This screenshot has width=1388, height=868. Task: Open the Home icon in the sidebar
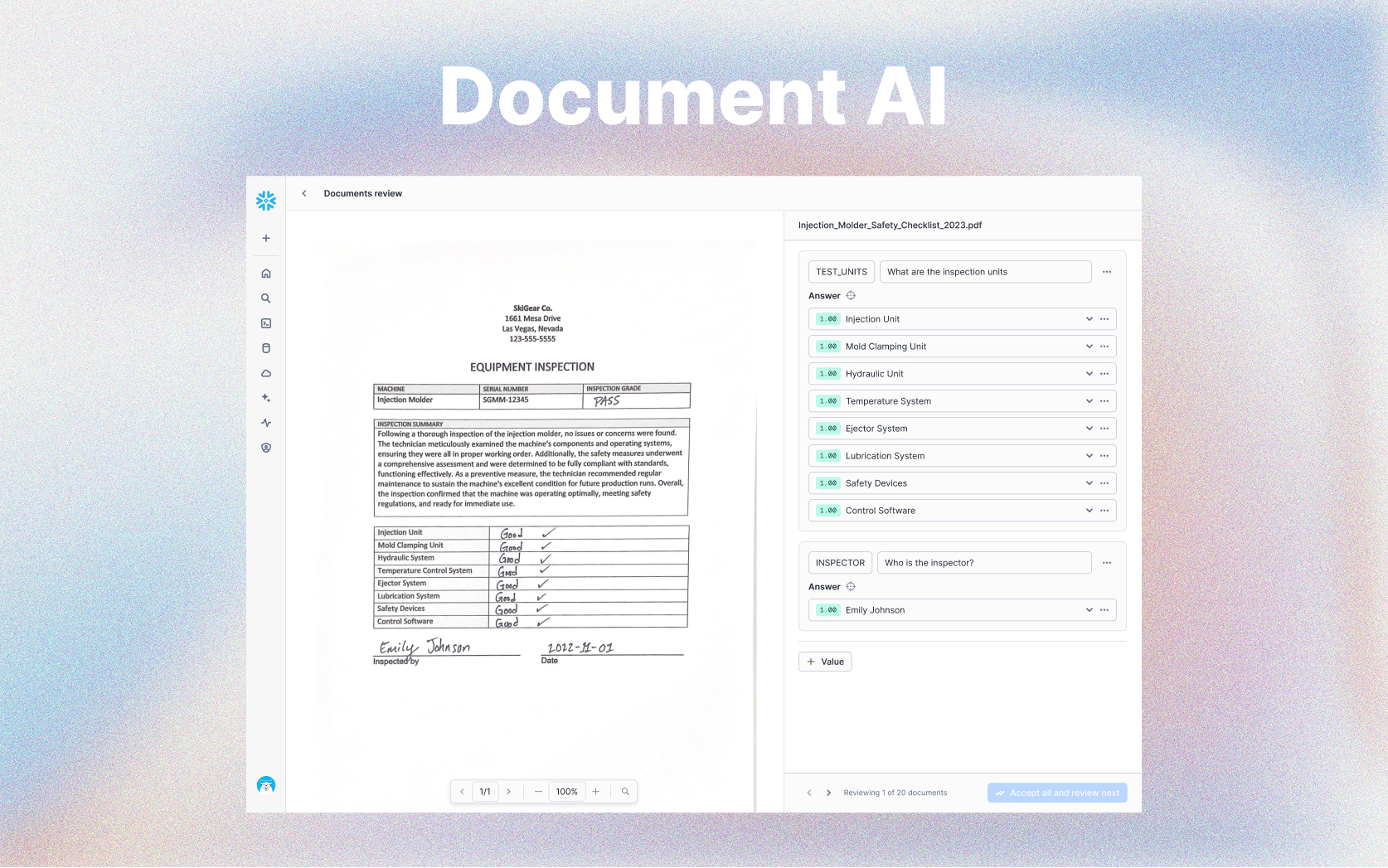tap(266, 274)
